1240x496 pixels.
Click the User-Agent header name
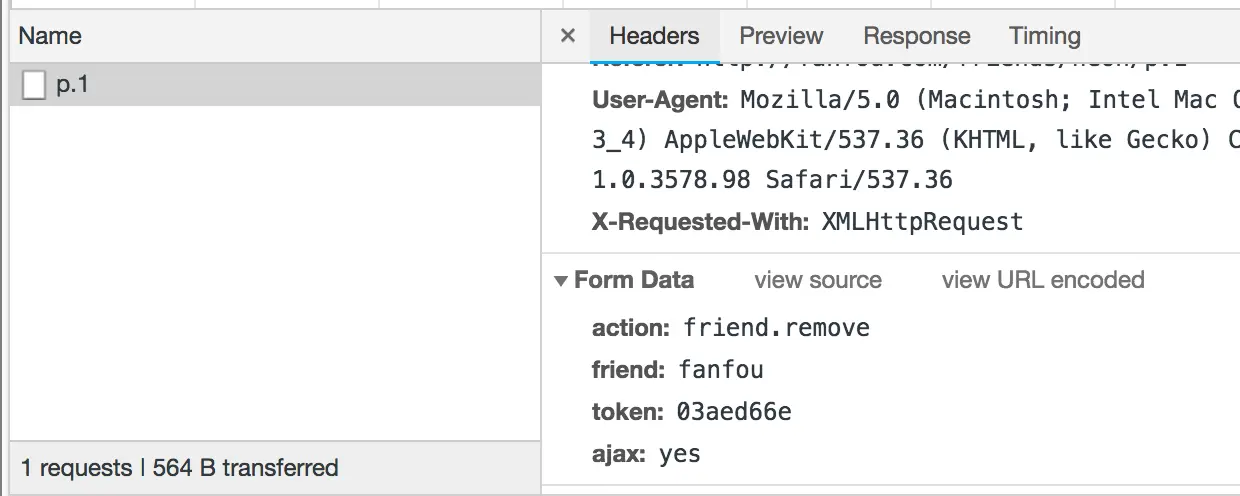click(659, 100)
